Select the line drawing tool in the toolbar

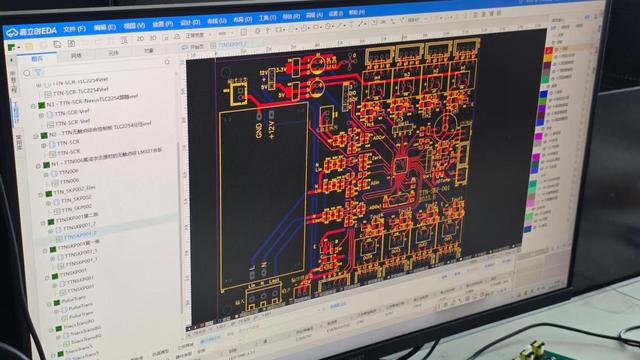[339, 26]
